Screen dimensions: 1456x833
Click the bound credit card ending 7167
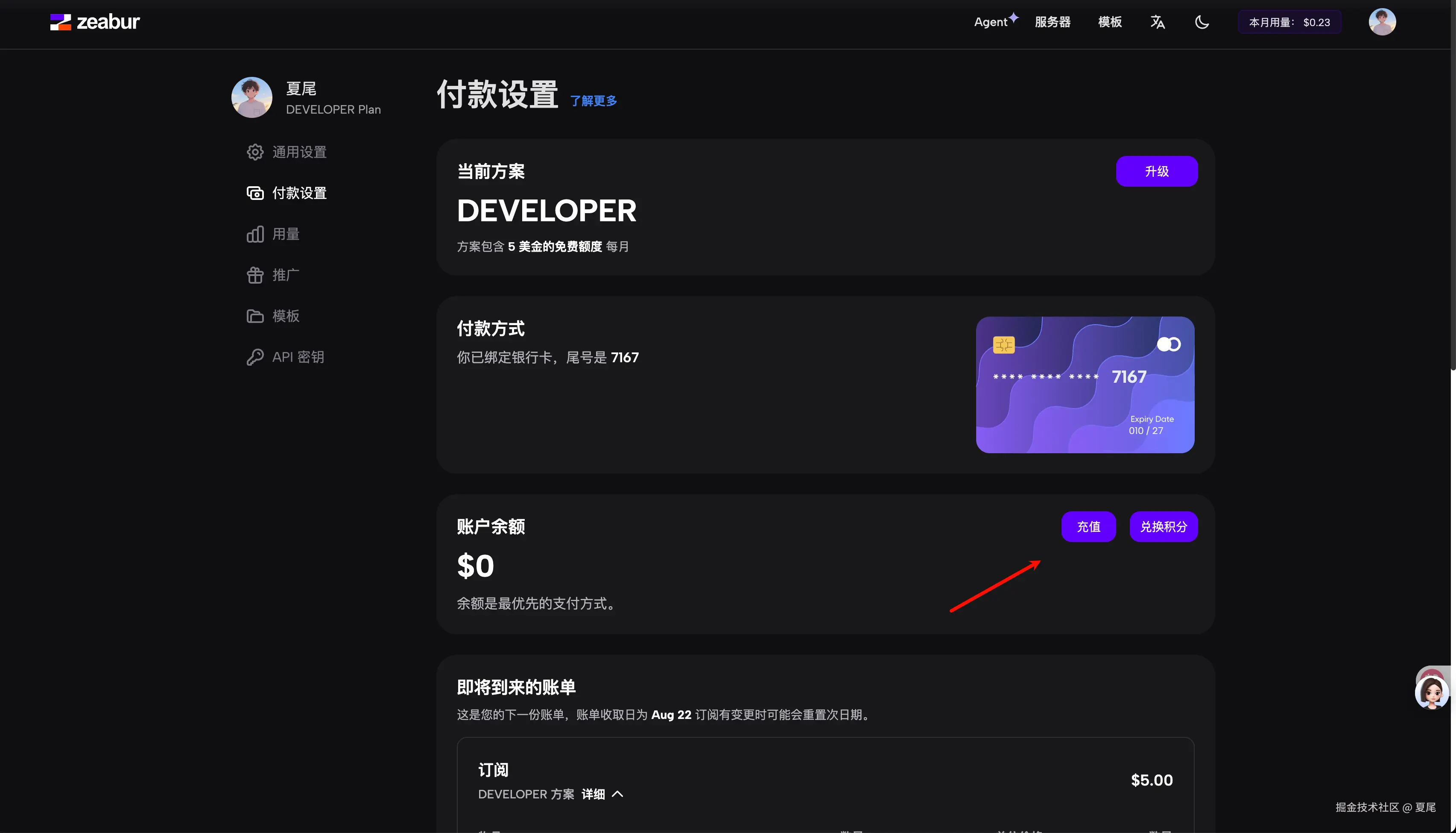click(x=1085, y=384)
